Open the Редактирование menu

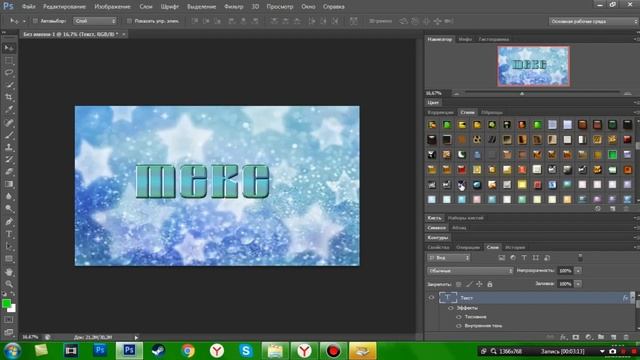click(x=64, y=7)
